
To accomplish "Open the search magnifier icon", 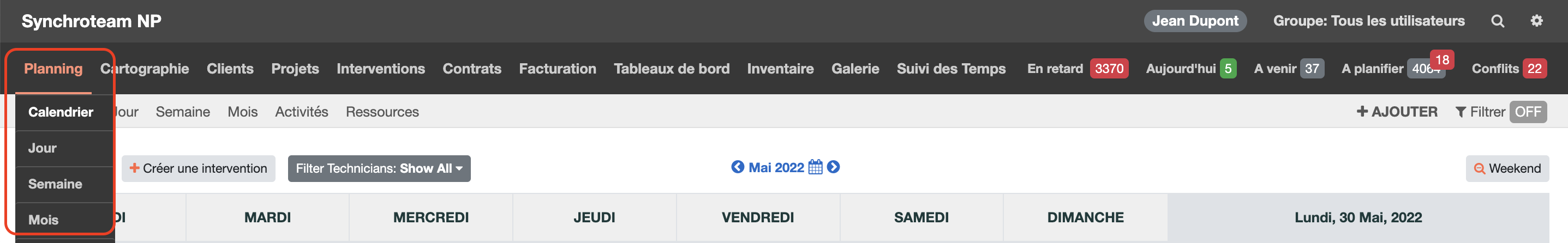I will tap(1498, 21).
